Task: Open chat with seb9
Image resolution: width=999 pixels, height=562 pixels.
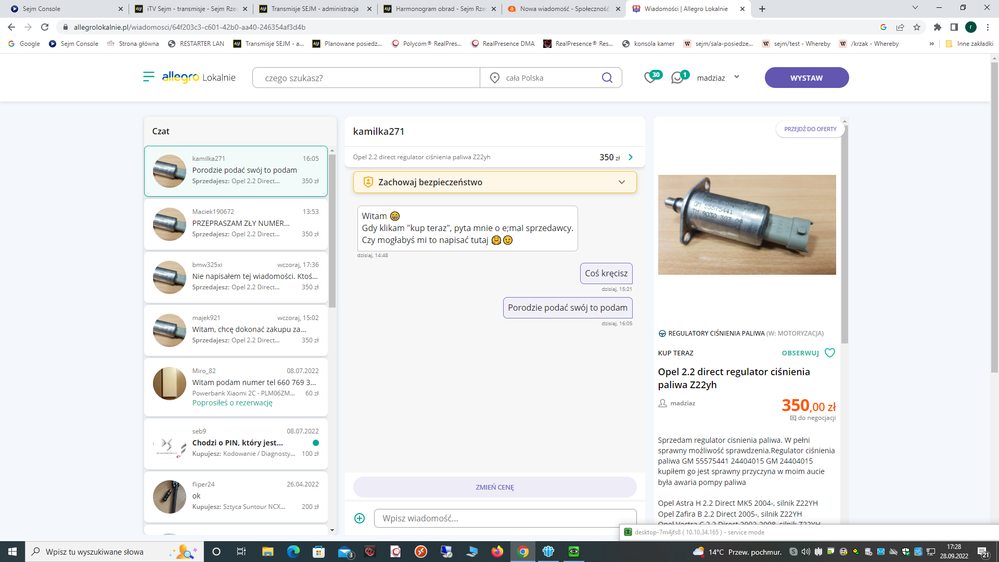Action: [236, 443]
